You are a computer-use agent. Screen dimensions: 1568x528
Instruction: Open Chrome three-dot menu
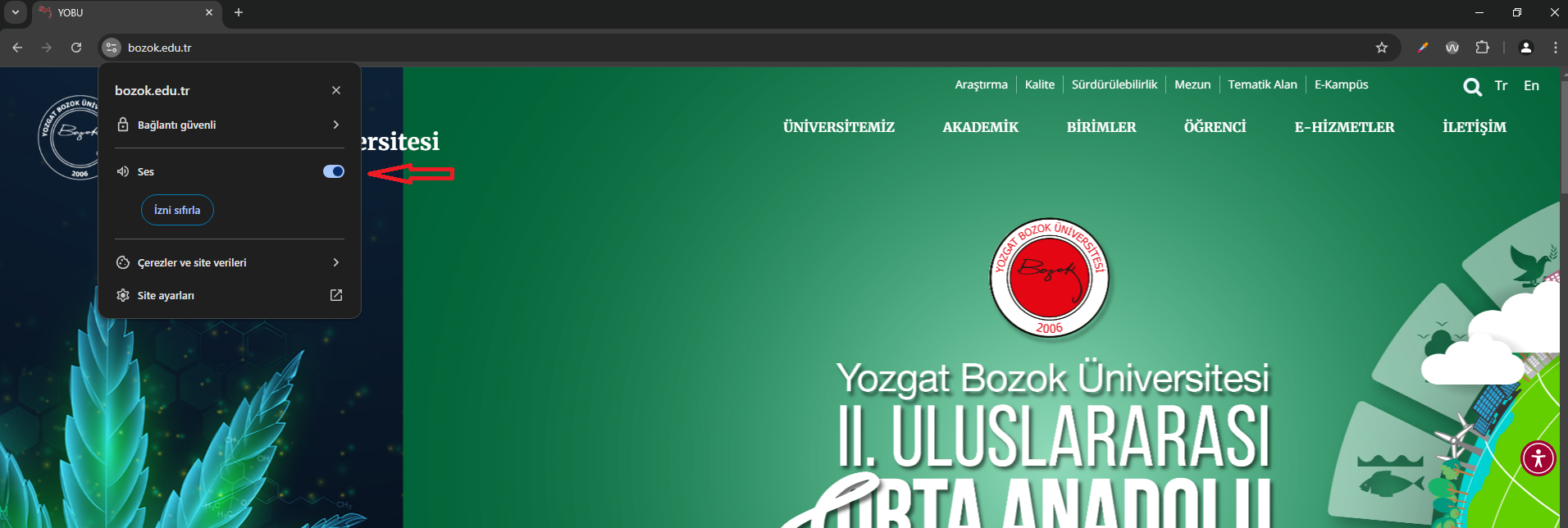pyautogui.click(x=1555, y=48)
